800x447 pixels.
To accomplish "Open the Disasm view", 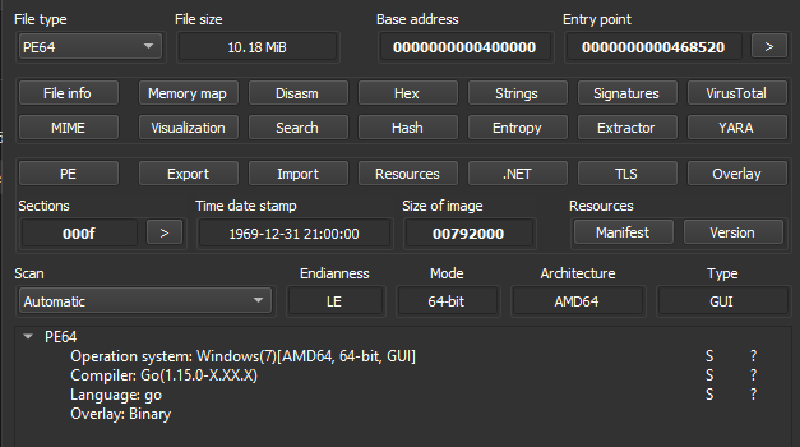I will coord(297,93).
